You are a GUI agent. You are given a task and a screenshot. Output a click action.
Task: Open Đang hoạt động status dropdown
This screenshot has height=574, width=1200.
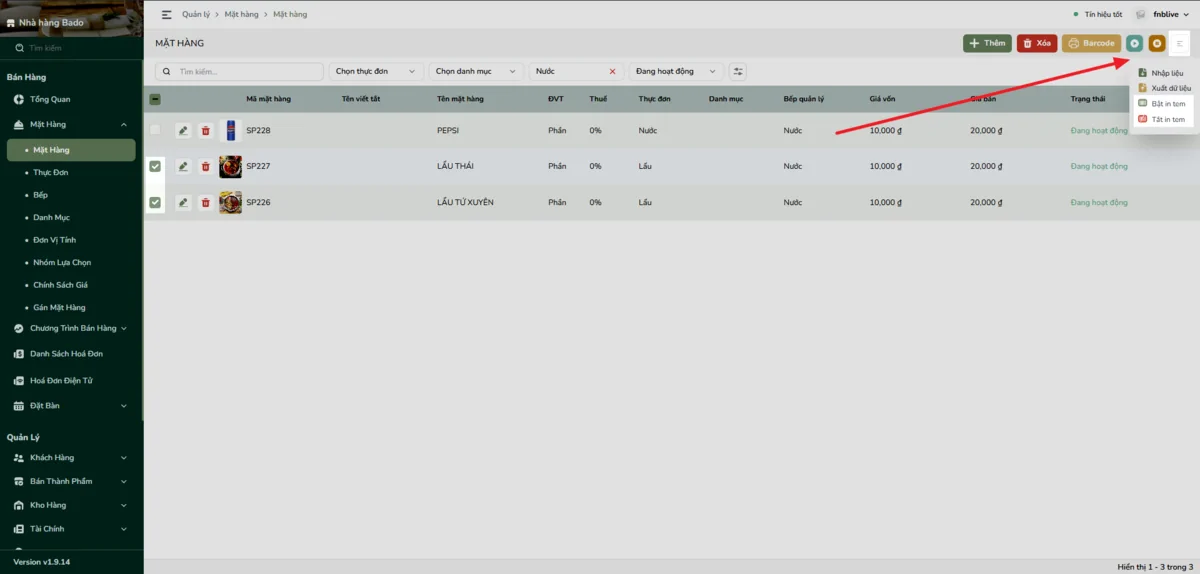click(x=676, y=71)
